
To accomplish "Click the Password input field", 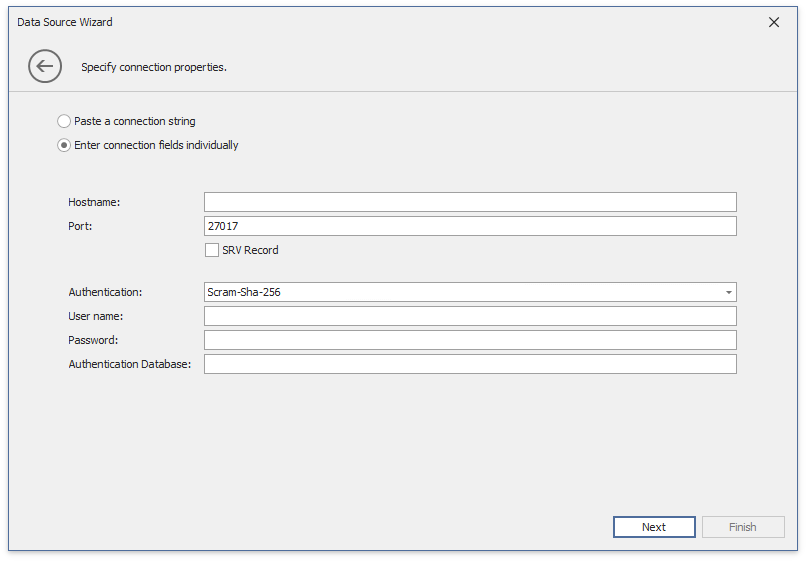I will 470,340.
